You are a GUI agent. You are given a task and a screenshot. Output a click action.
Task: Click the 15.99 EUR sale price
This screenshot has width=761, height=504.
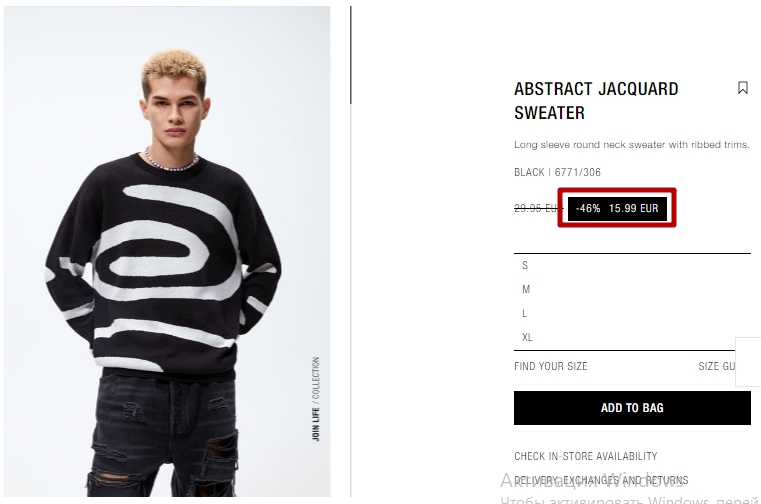point(633,208)
